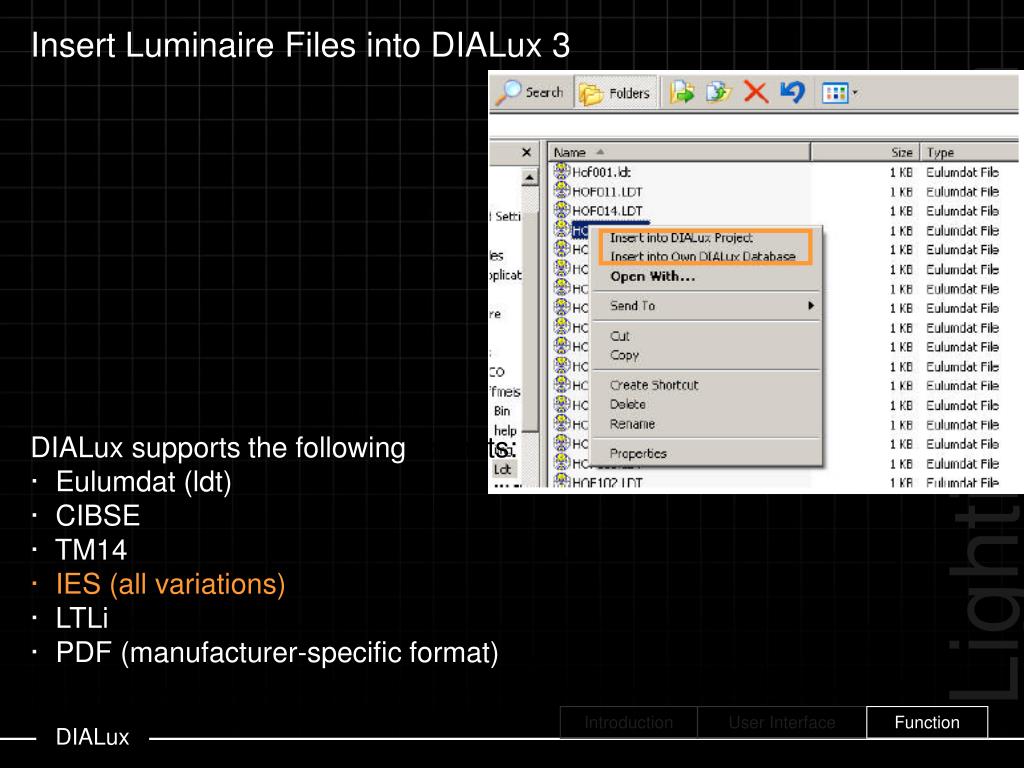Open the Introduction slide tab
Viewport: 1024px width, 768px height.
pos(628,722)
